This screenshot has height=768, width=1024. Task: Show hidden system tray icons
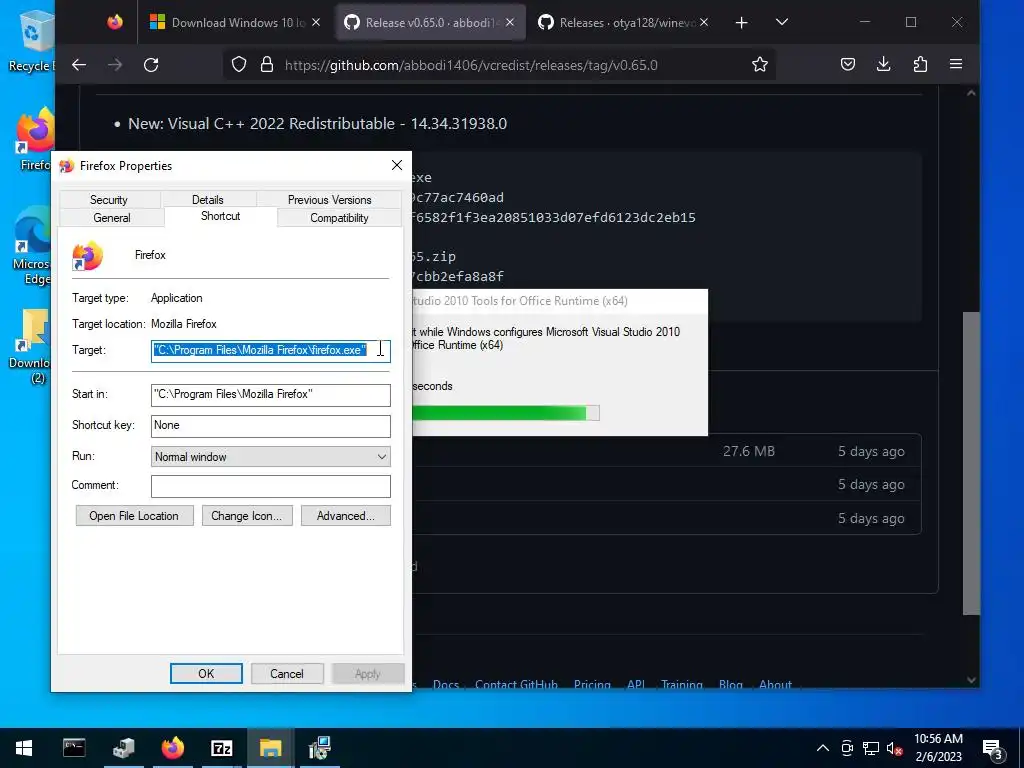coord(823,748)
